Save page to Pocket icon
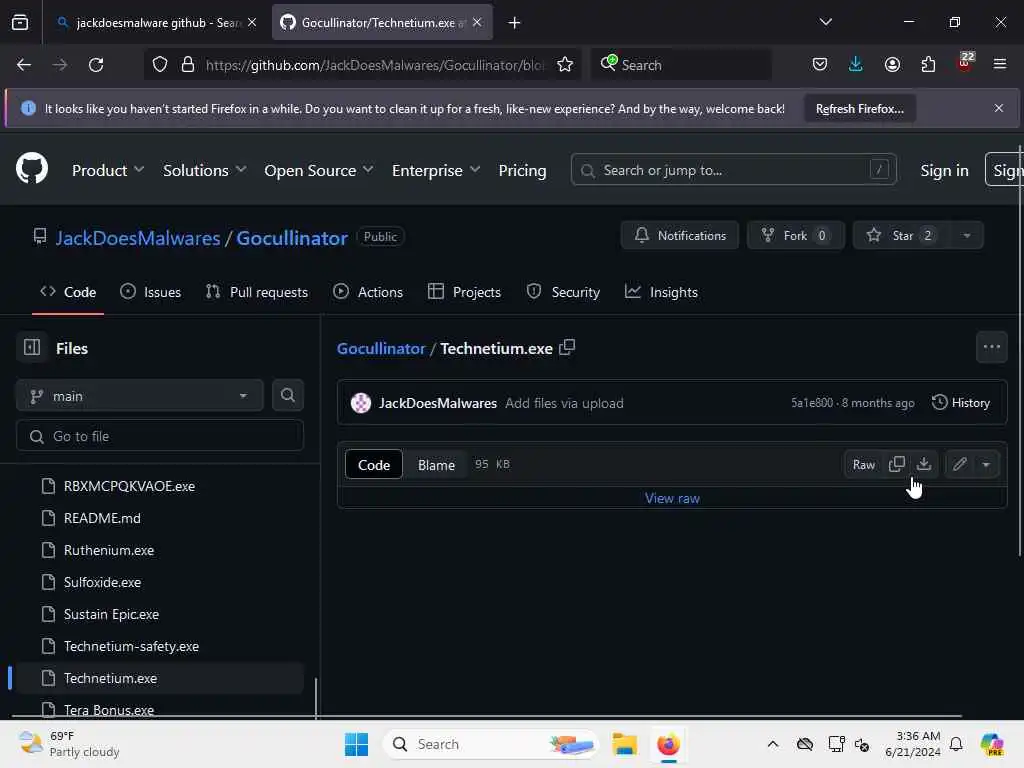 pyautogui.click(x=820, y=65)
